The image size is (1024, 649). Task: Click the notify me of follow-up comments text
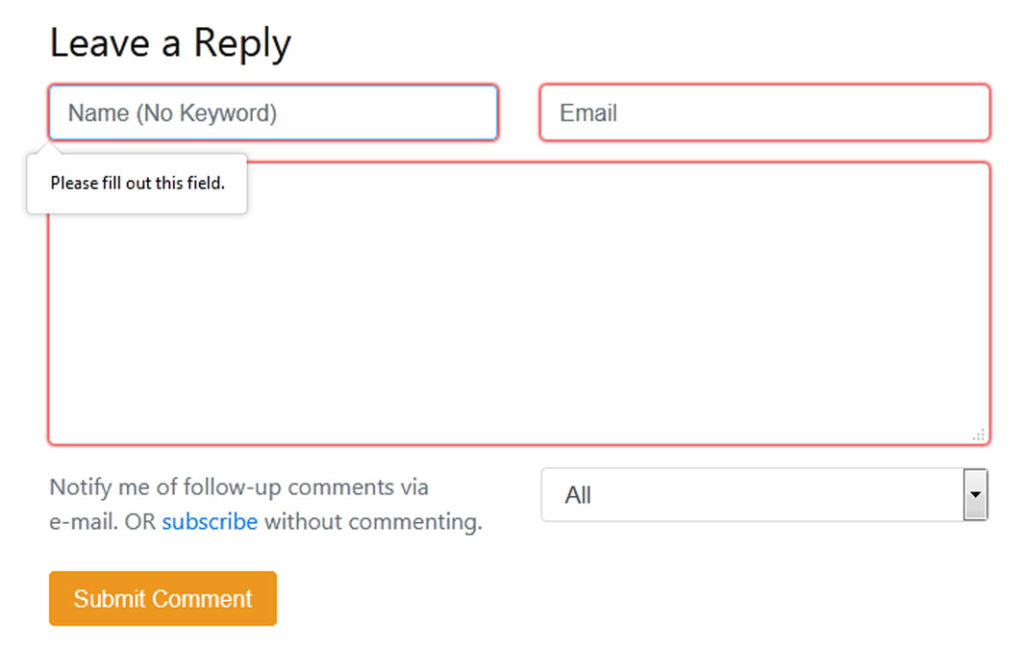coord(238,487)
